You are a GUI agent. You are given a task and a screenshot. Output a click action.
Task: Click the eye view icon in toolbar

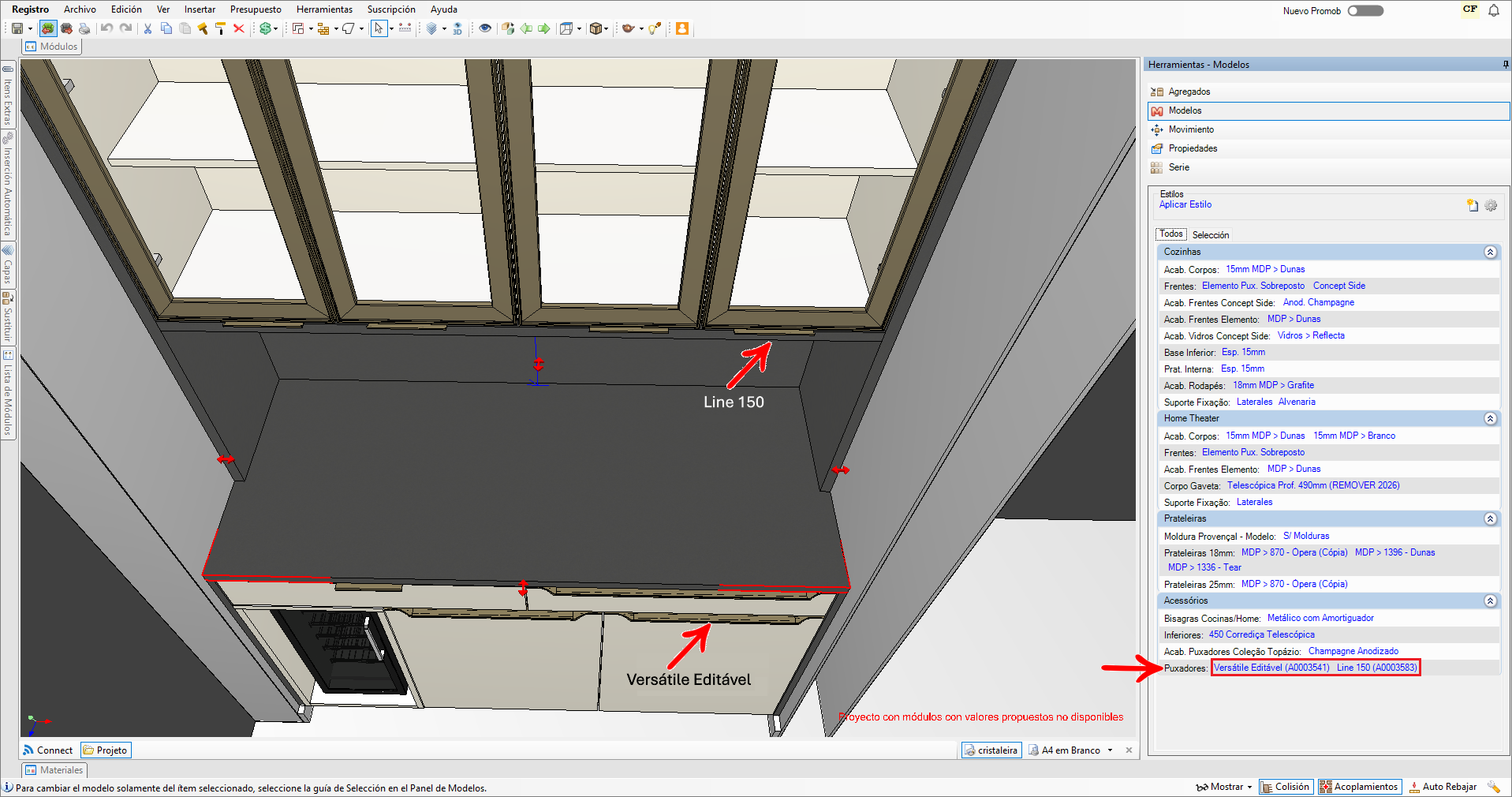[x=485, y=28]
